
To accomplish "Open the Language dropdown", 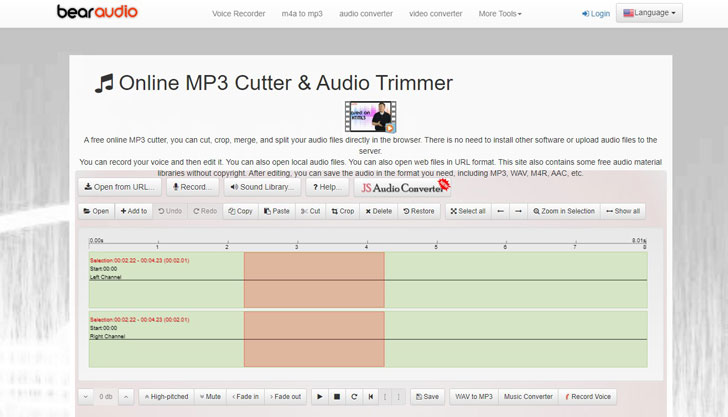I will [x=649, y=14].
